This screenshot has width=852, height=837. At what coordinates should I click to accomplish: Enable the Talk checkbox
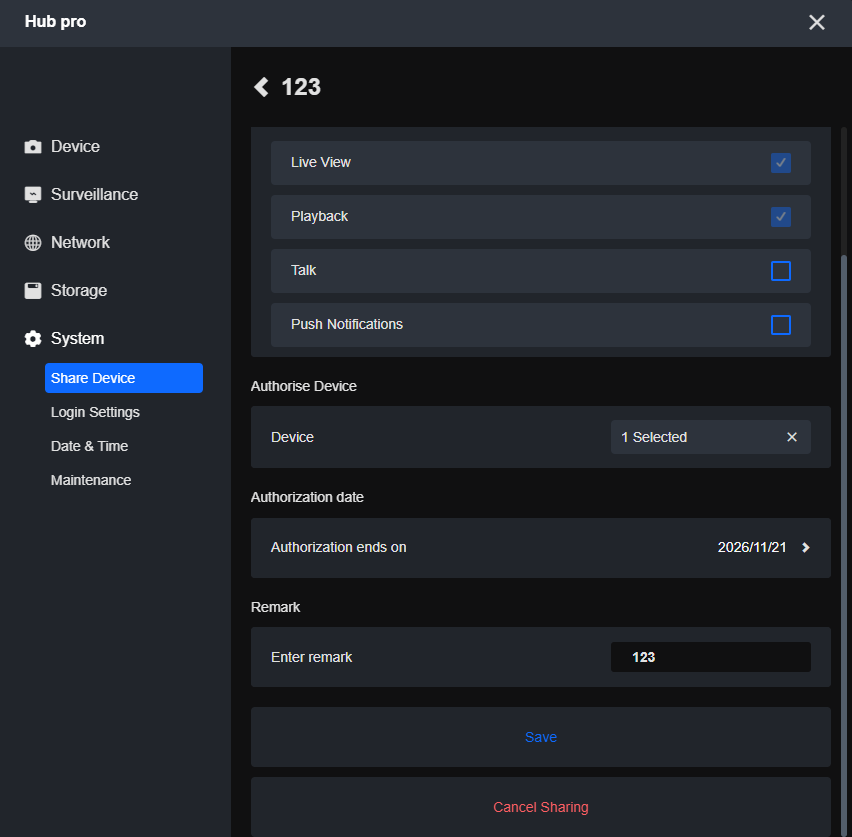pyautogui.click(x=780, y=271)
